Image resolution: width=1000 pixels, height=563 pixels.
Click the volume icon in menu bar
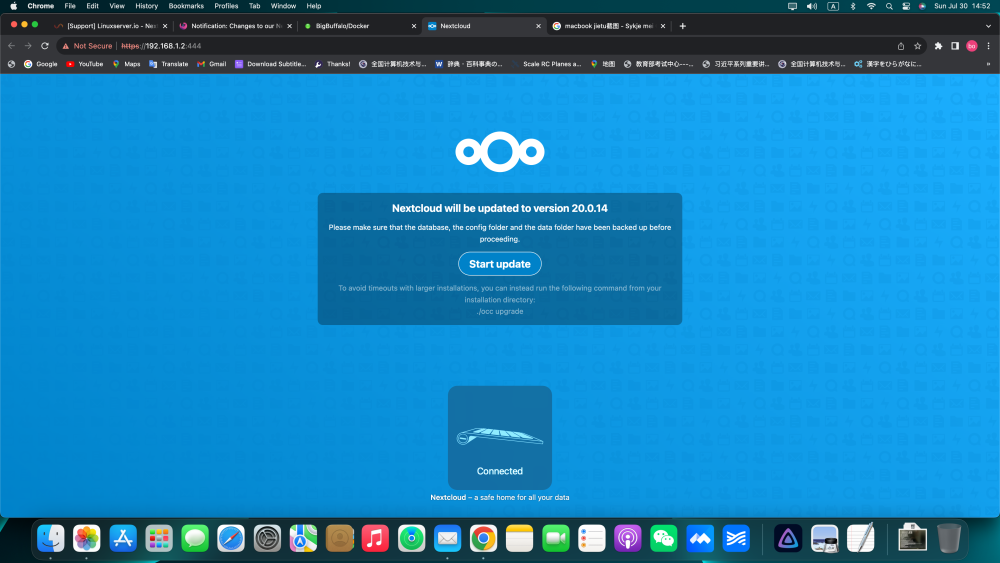pyautogui.click(x=812, y=6)
